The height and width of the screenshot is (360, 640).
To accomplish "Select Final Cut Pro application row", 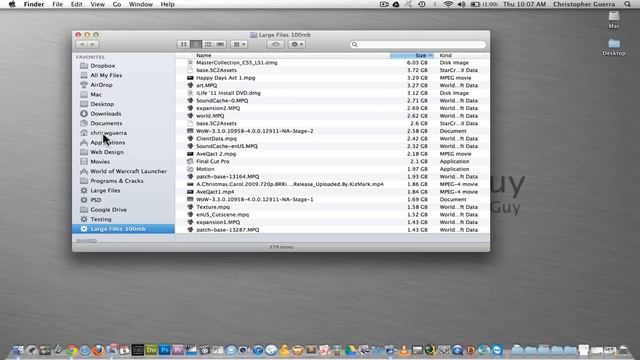I will [x=332, y=161].
